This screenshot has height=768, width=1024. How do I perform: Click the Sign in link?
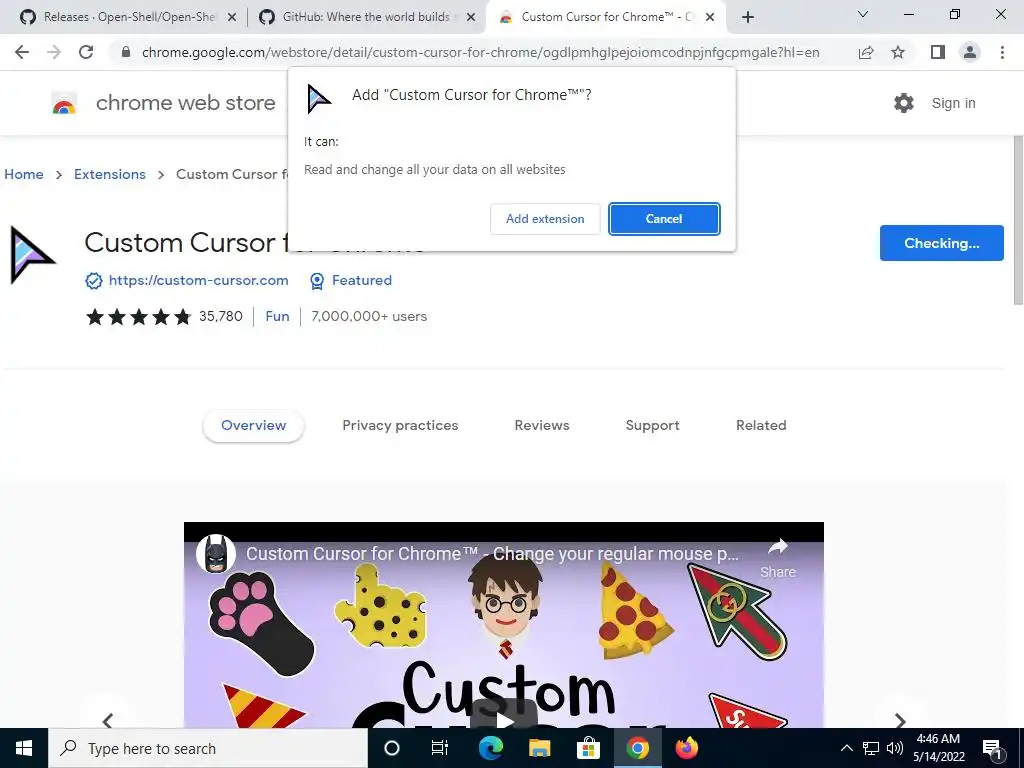[x=953, y=103]
